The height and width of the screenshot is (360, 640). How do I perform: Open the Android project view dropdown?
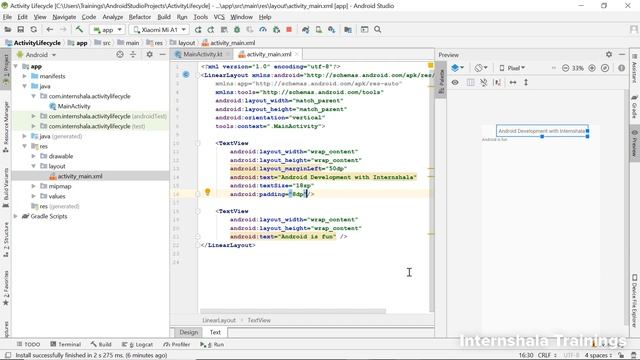click(36, 54)
